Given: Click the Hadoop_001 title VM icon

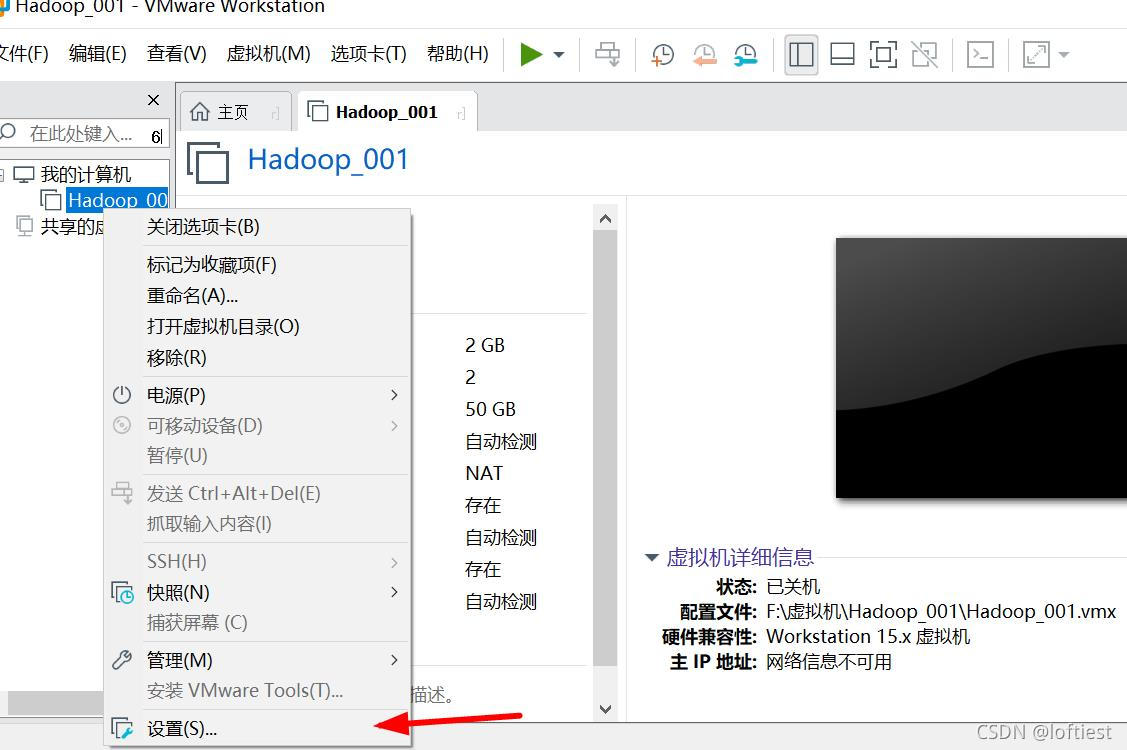Looking at the screenshot, I should pos(208,163).
